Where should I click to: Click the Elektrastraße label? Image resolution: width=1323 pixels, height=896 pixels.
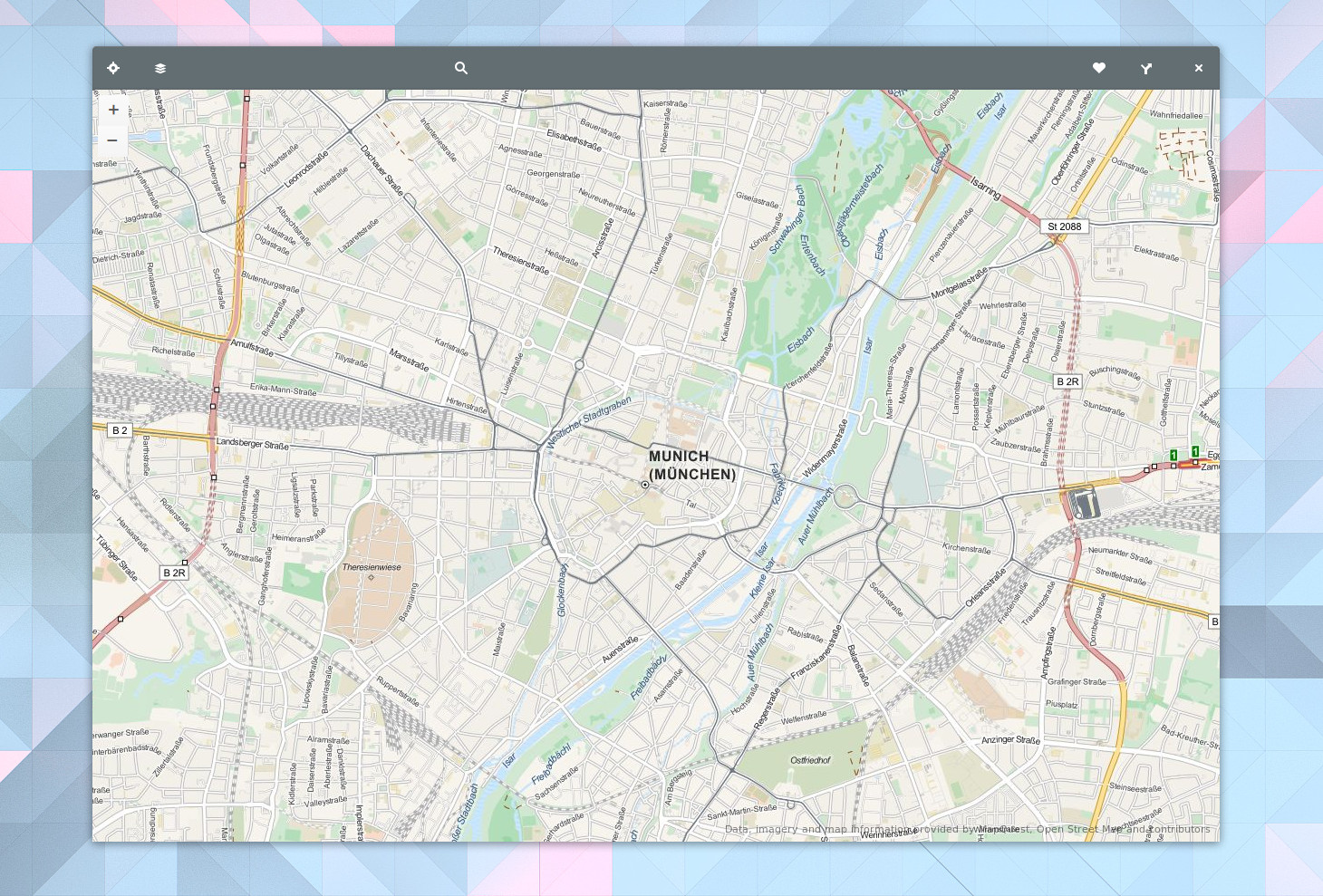tap(1157, 253)
